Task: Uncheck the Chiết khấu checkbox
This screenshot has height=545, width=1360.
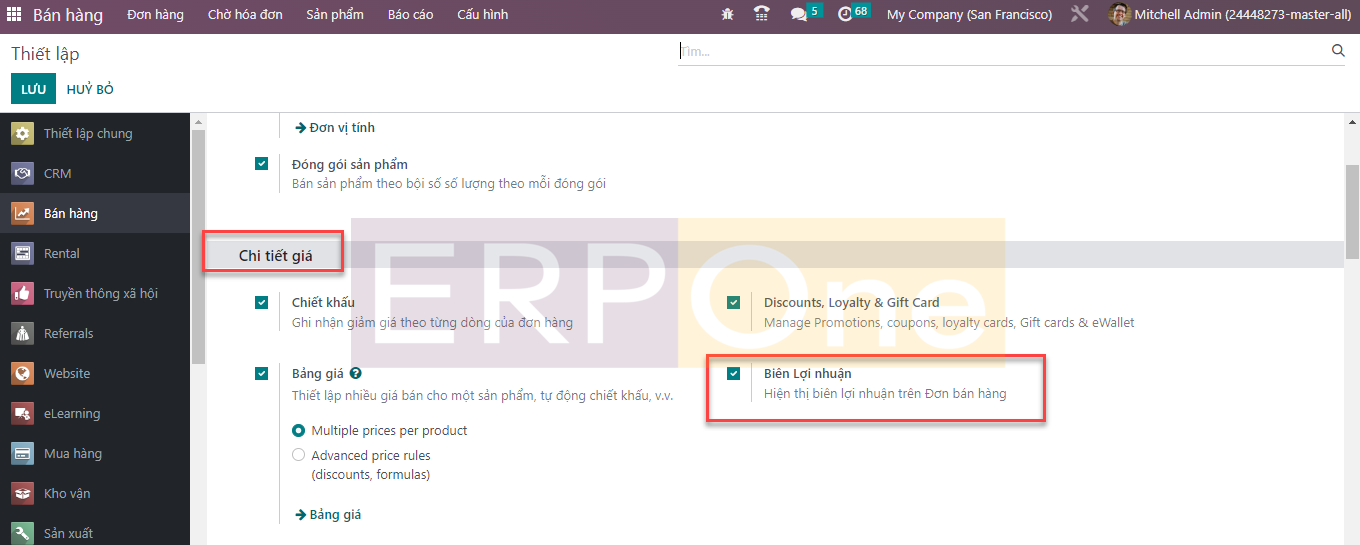Action: coord(262,302)
